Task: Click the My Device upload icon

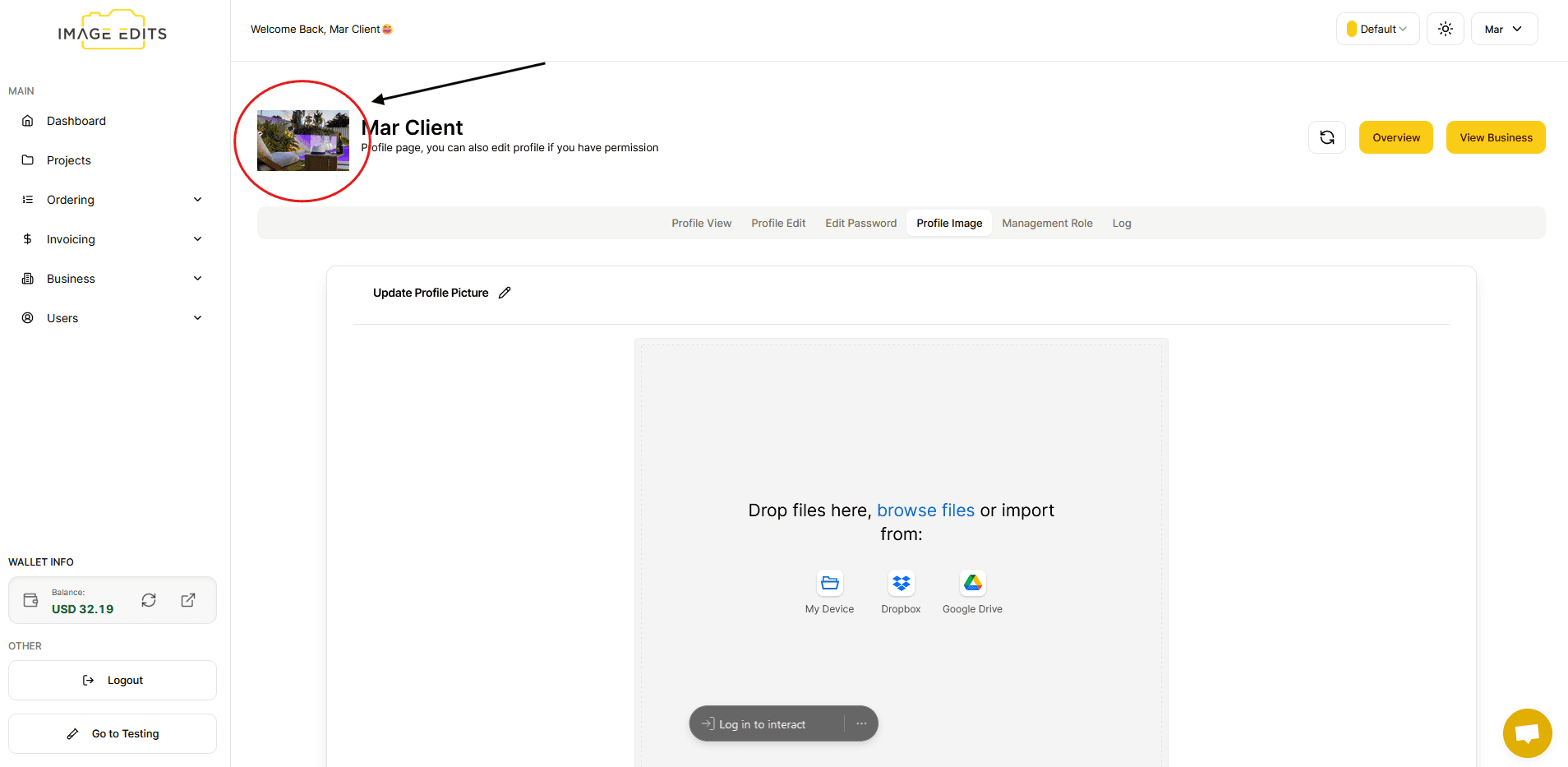Action: click(829, 583)
